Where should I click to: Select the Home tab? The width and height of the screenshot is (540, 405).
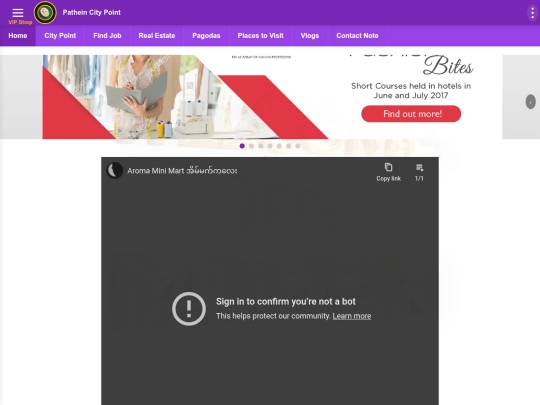tap(18, 36)
